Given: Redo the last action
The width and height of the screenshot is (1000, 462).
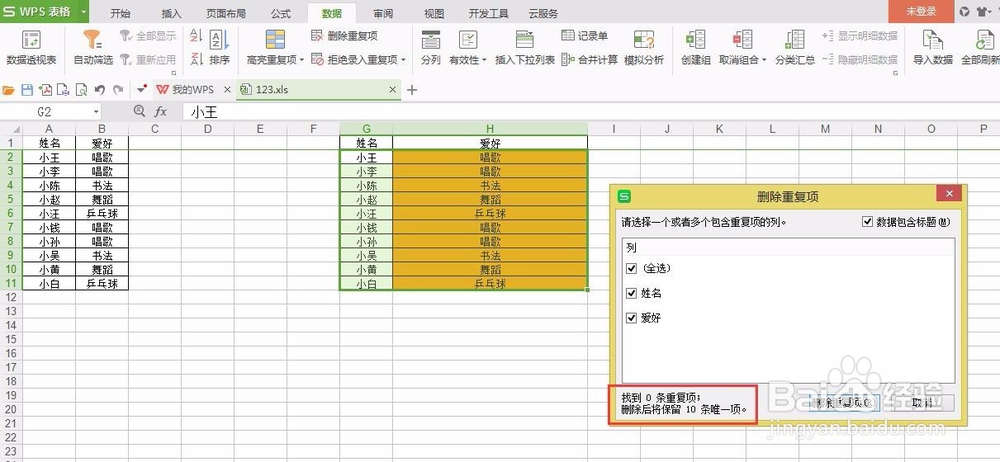Looking at the screenshot, I should click(118, 90).
